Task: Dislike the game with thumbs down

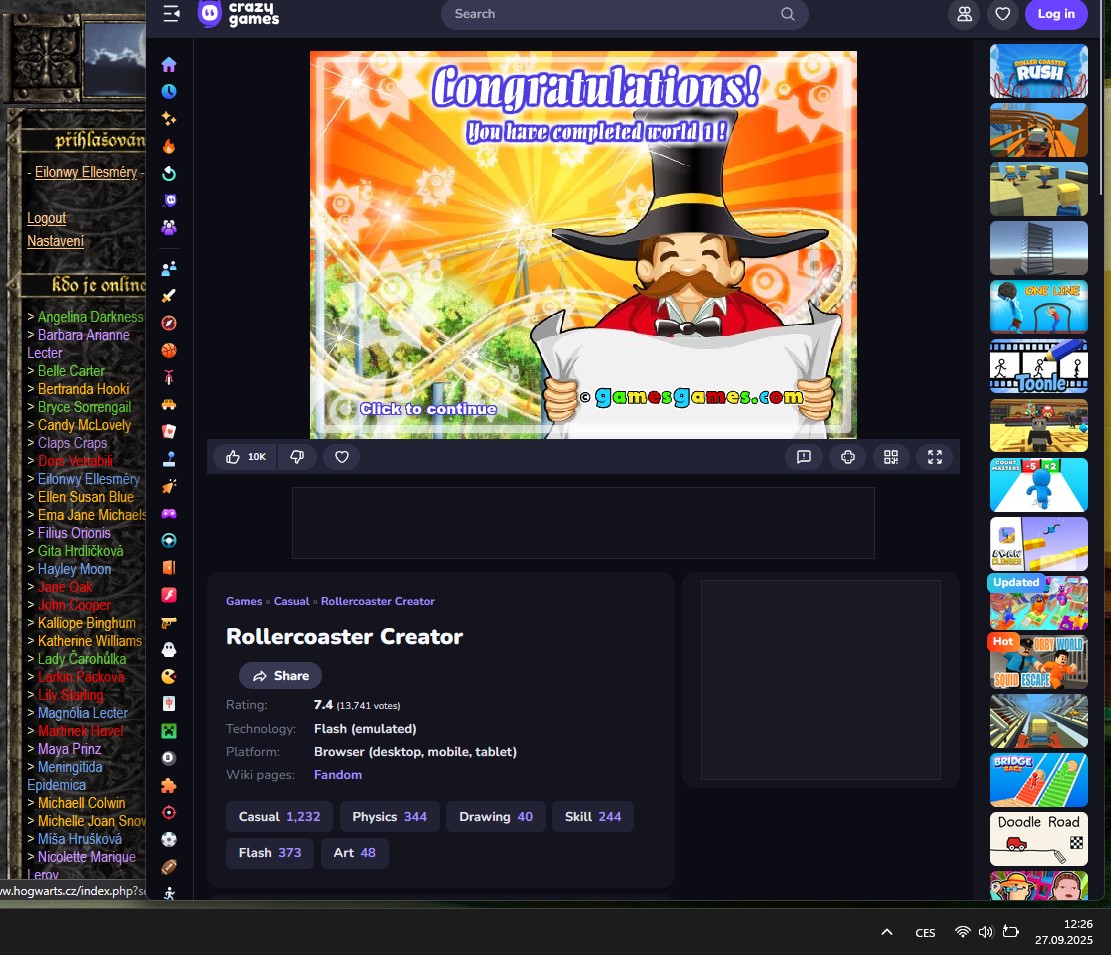Action: point(297,457)
